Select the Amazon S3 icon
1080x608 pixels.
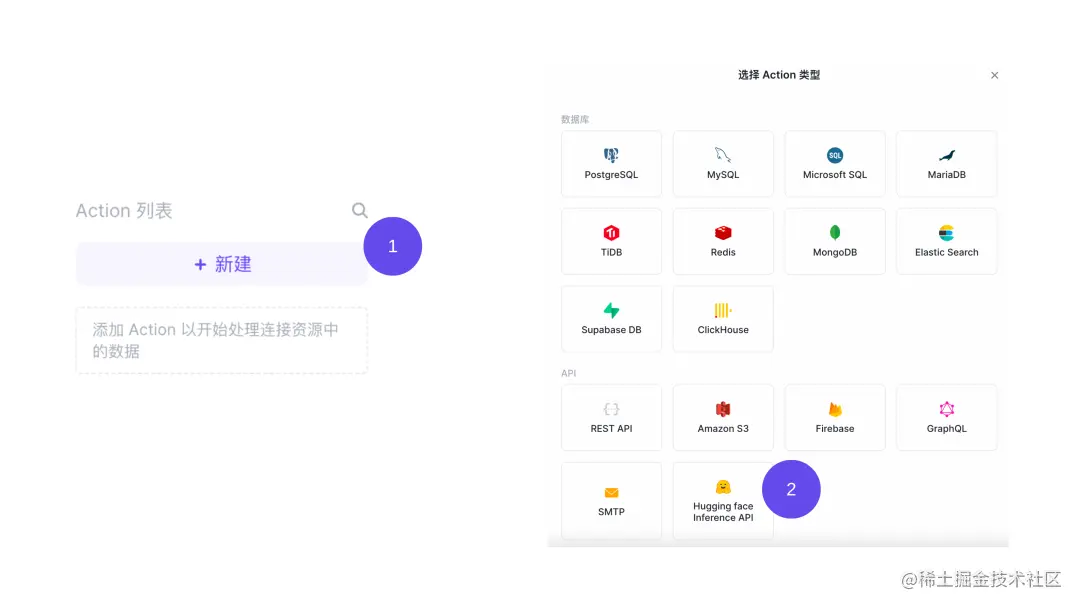click(723, 409)
